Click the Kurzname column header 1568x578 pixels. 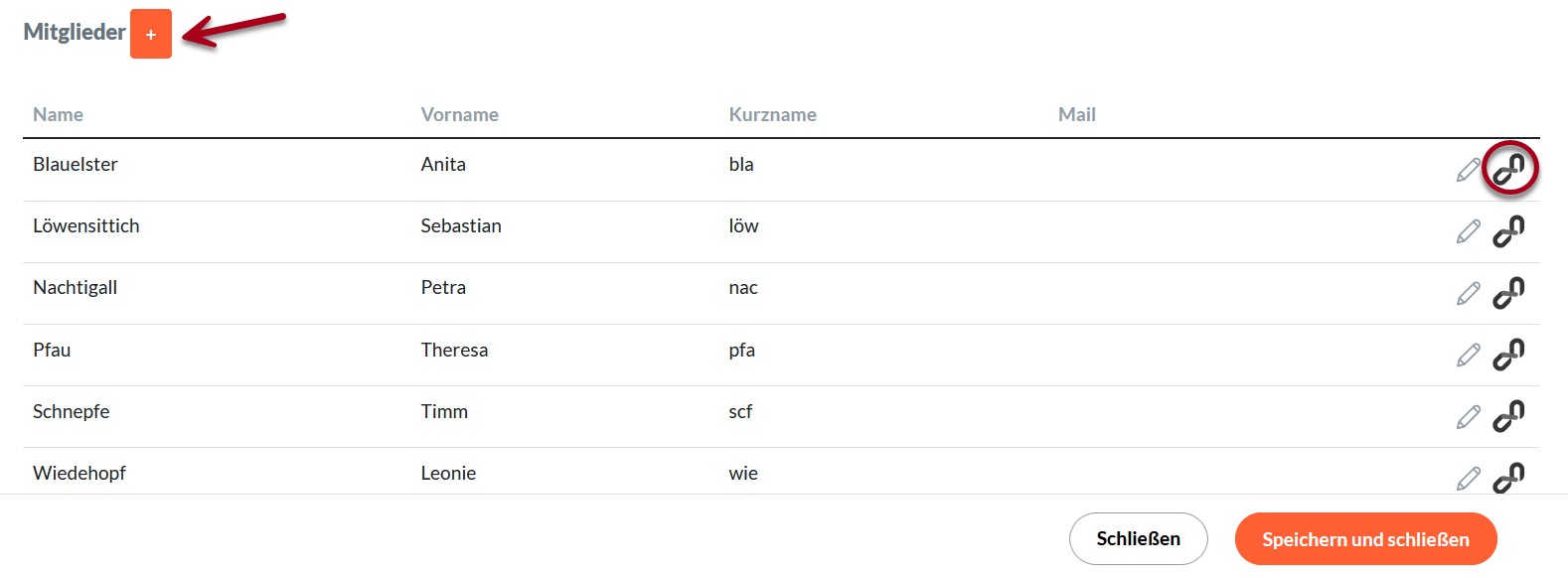coord(773,114)
